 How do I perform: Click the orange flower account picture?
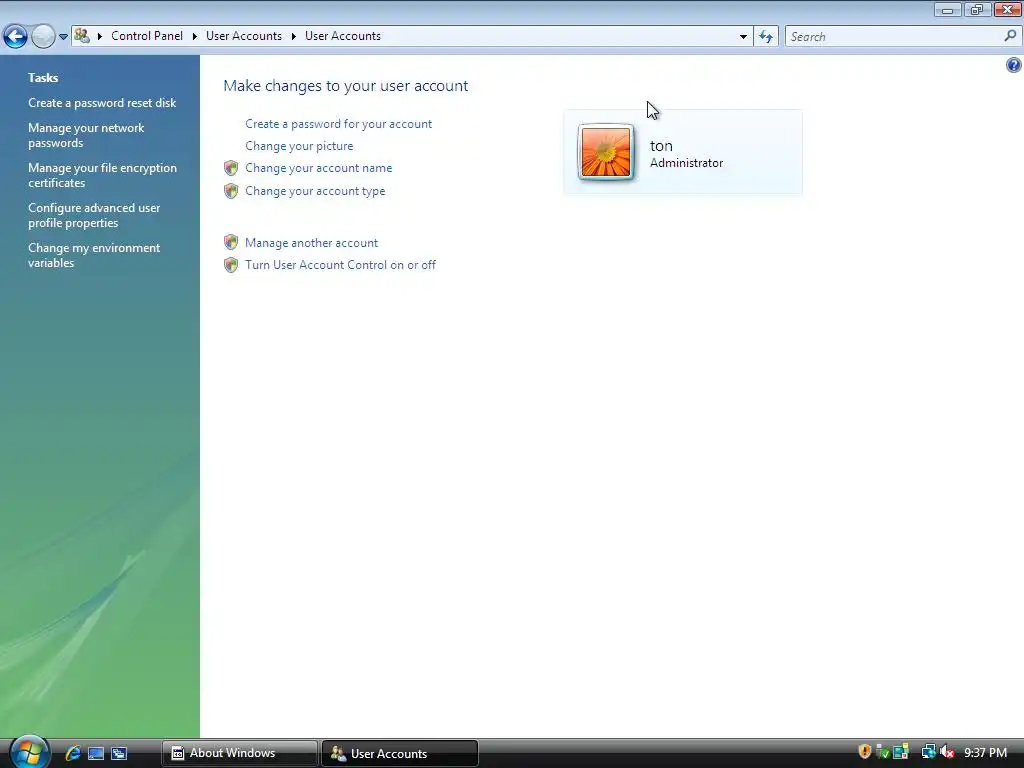[606, 152]
